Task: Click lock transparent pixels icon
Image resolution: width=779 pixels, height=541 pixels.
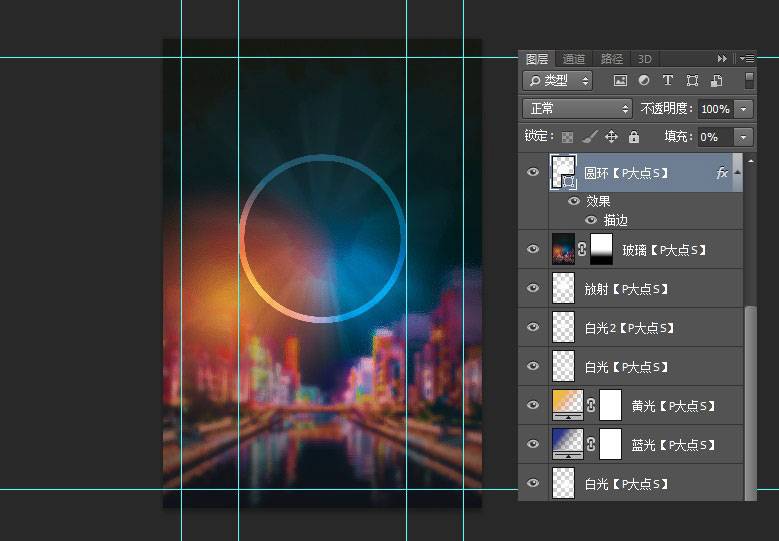Action: [x=567, y=137]
